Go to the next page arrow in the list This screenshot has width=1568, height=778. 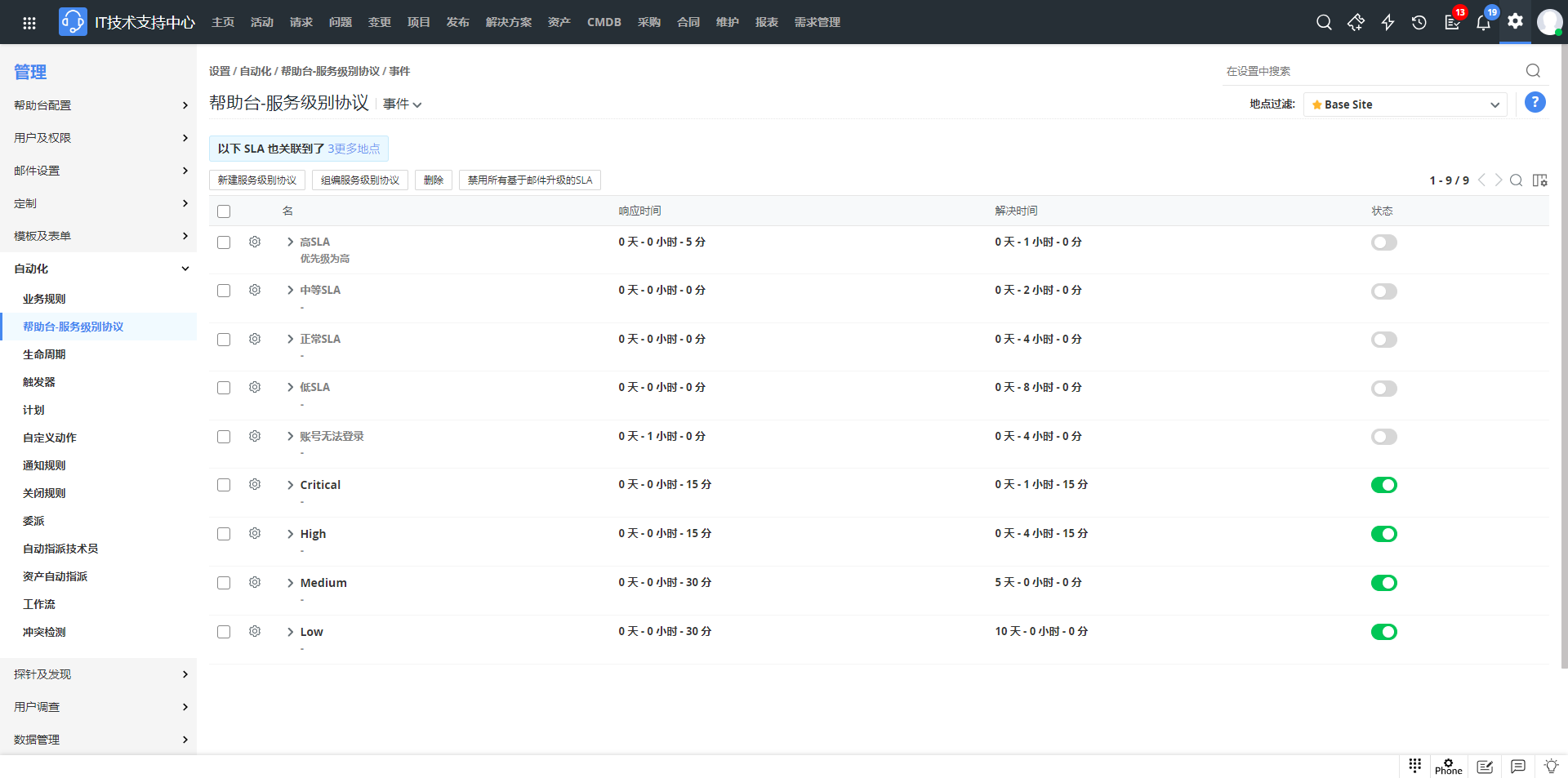click(x=1499, y=180)
